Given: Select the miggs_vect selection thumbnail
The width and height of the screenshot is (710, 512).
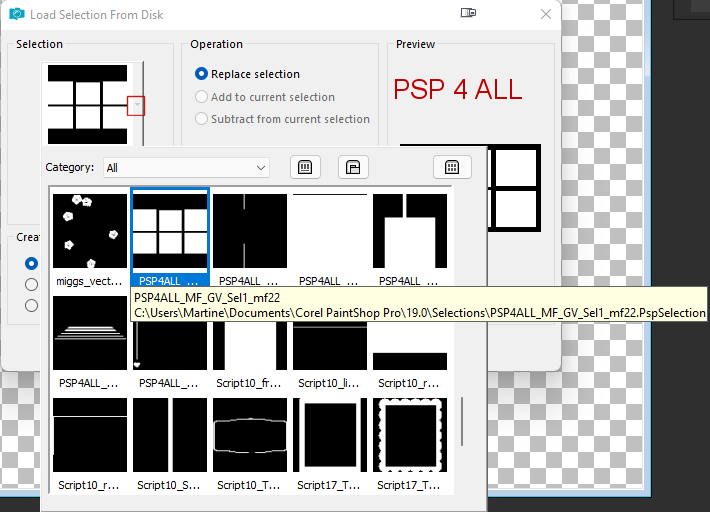Looking at the screenshot, I should (90, 231).
